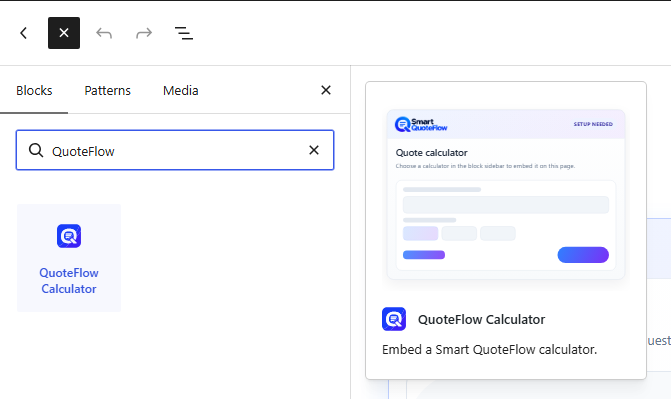671x399 pixels.
Task: Switch to the Patterns tab
Action: coord(107,90)
